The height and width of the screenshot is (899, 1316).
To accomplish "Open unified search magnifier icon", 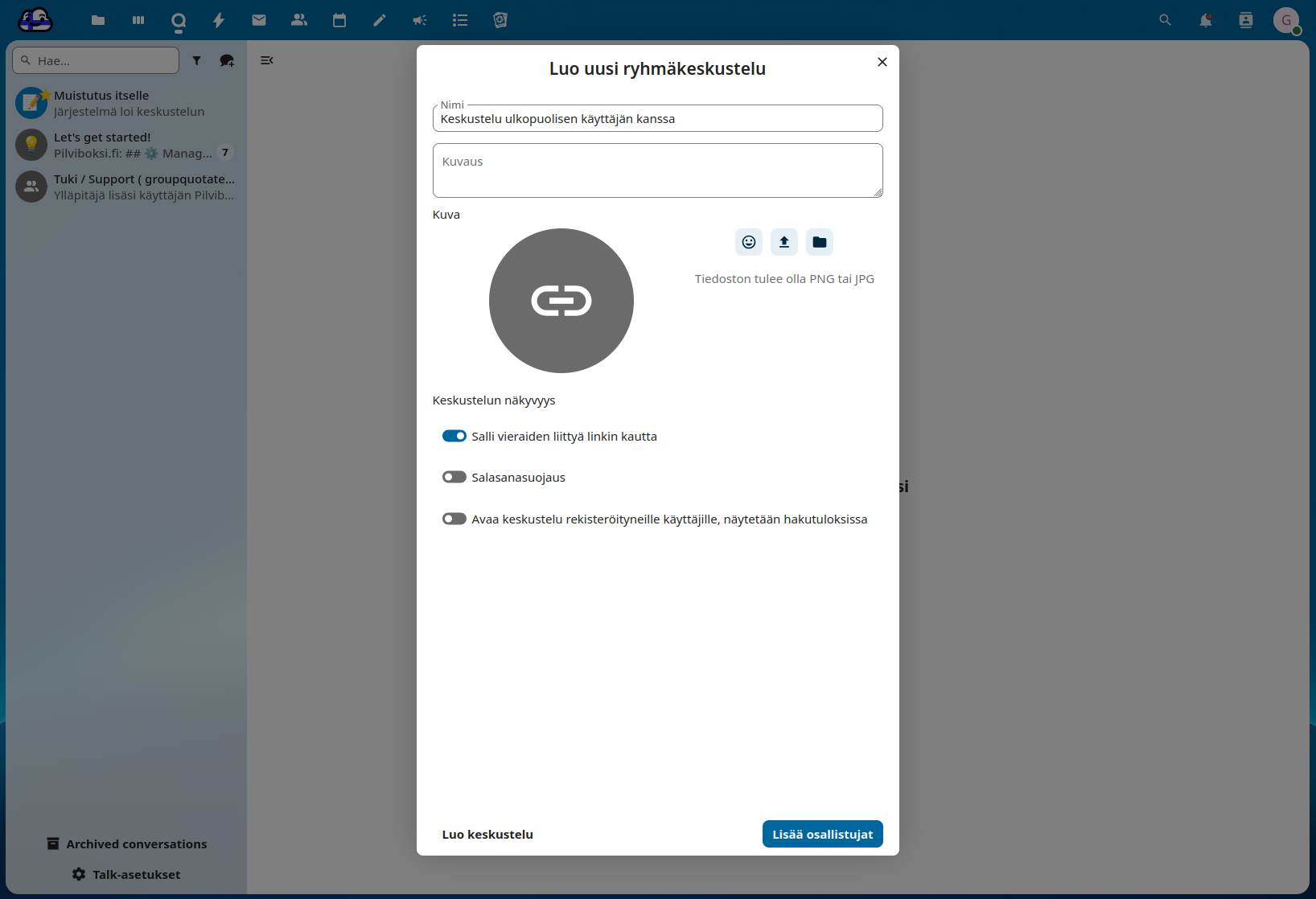I will tap(1165, 20).
